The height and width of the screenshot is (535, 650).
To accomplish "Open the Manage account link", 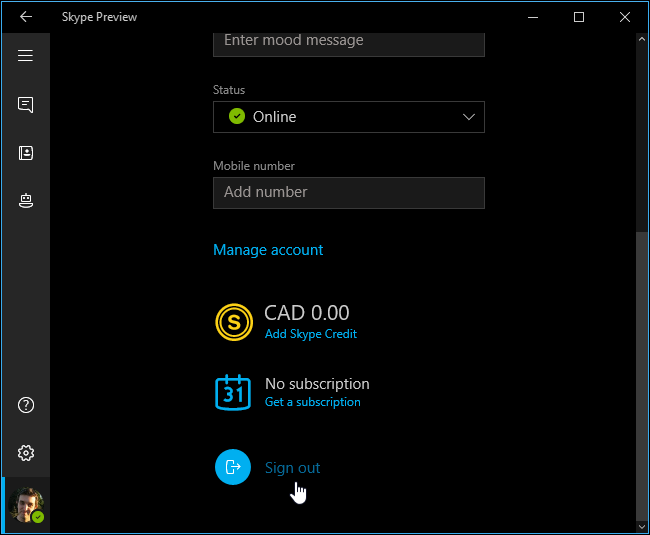I will (x=268, y=250).
